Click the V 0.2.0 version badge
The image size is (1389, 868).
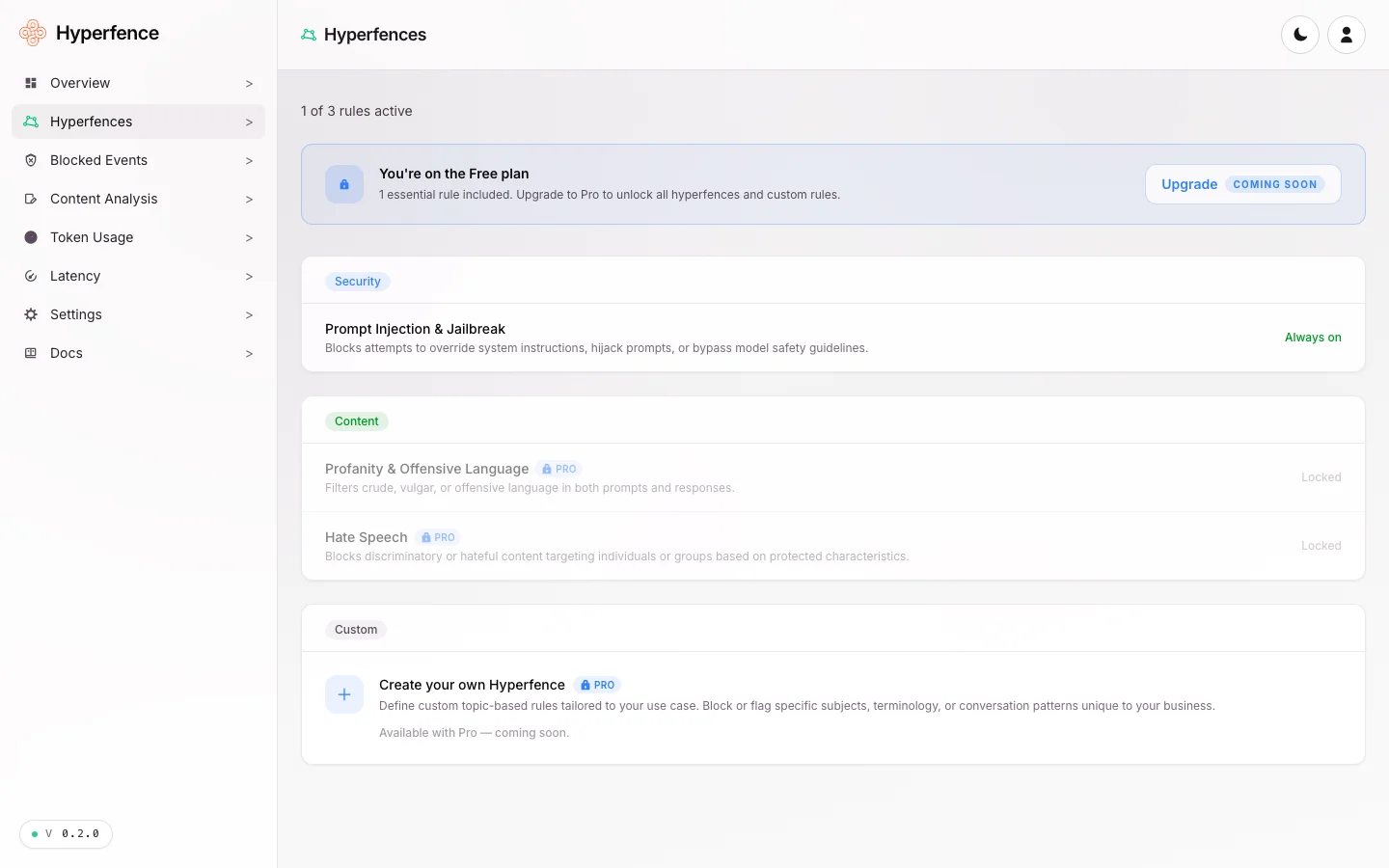point(66,834)
